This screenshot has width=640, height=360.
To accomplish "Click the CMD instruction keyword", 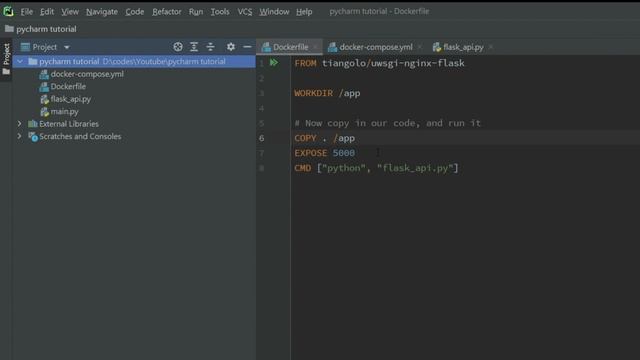I will (302, 168).
